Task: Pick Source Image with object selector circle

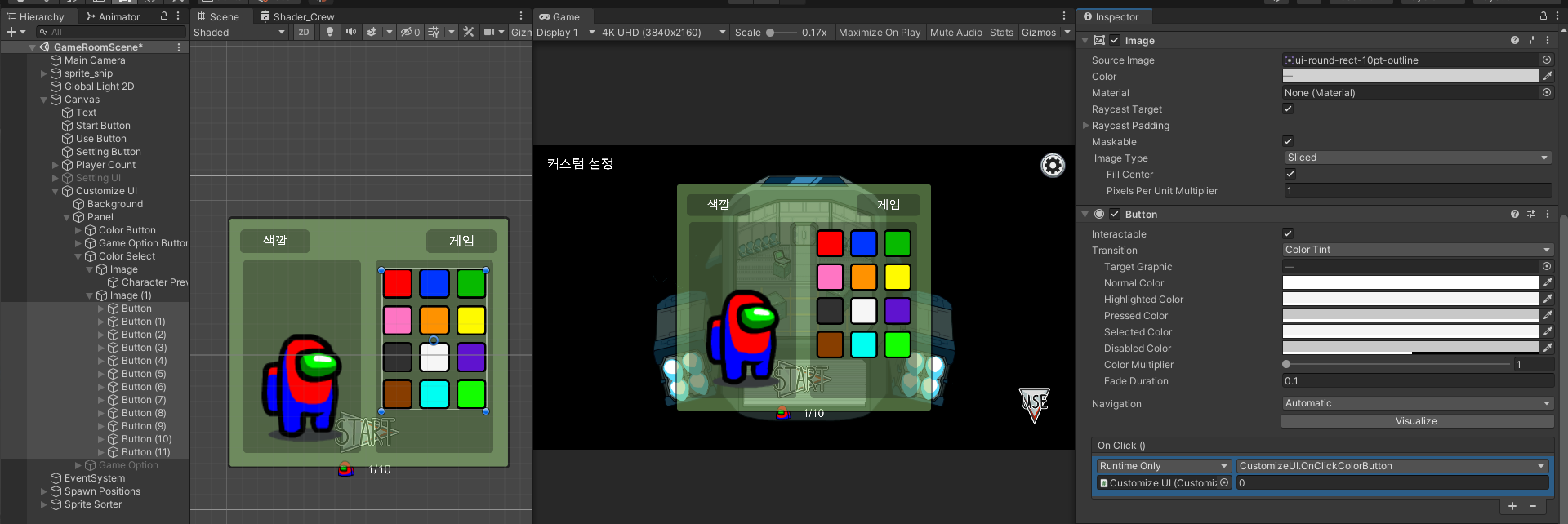Action: (x=1547, y=60)
